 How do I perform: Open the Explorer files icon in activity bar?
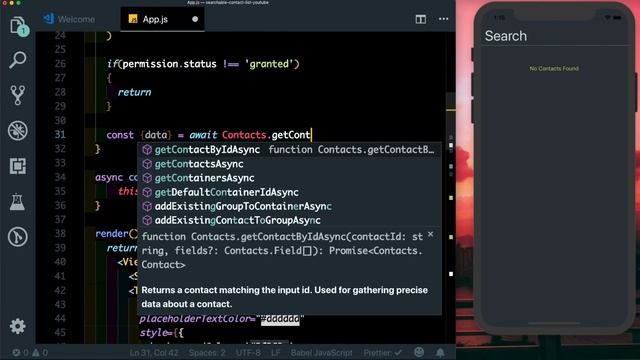(18, 26)
